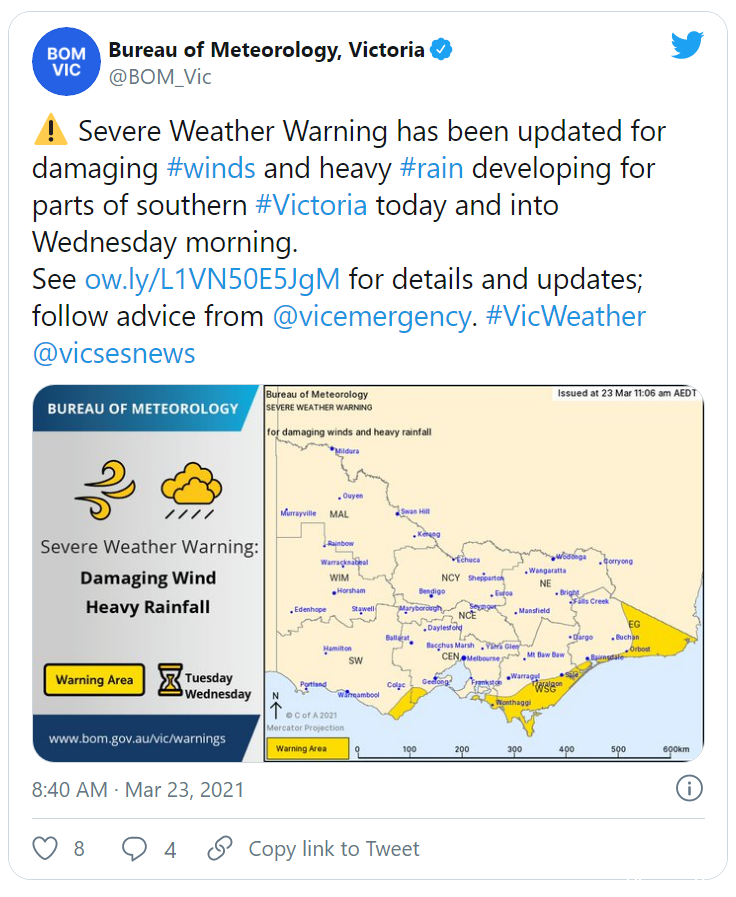Open tweet info circle icon
Image resolution: width=736 pixels, height=897 pixels.
(689, 788)
